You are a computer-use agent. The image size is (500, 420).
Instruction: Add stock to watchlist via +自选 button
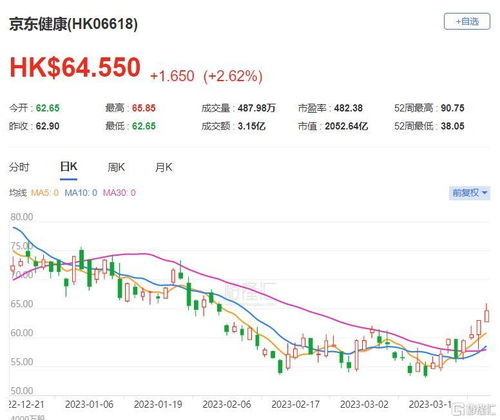coord(467,22)
